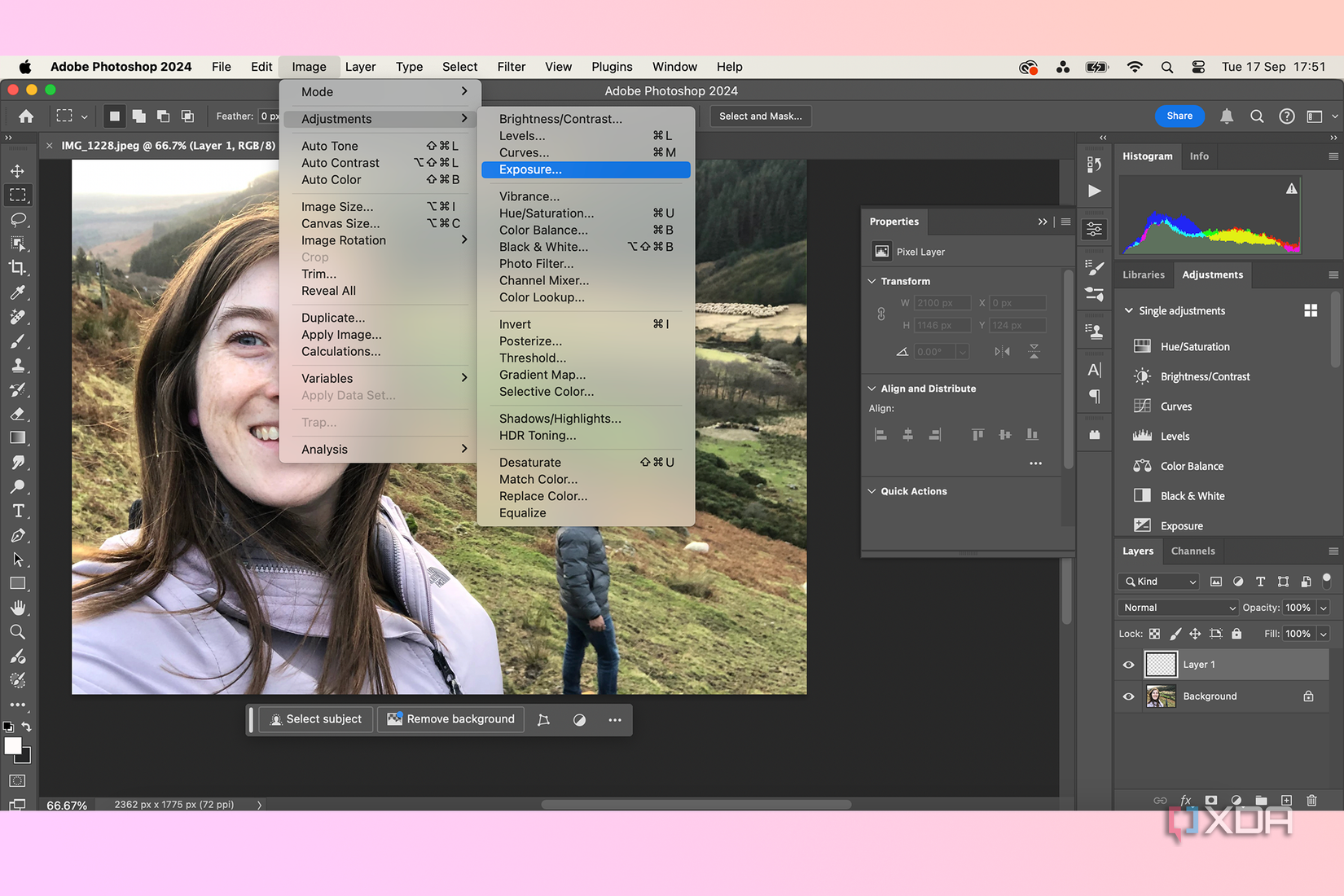Click the zoom percentage field

coord(65,805)
